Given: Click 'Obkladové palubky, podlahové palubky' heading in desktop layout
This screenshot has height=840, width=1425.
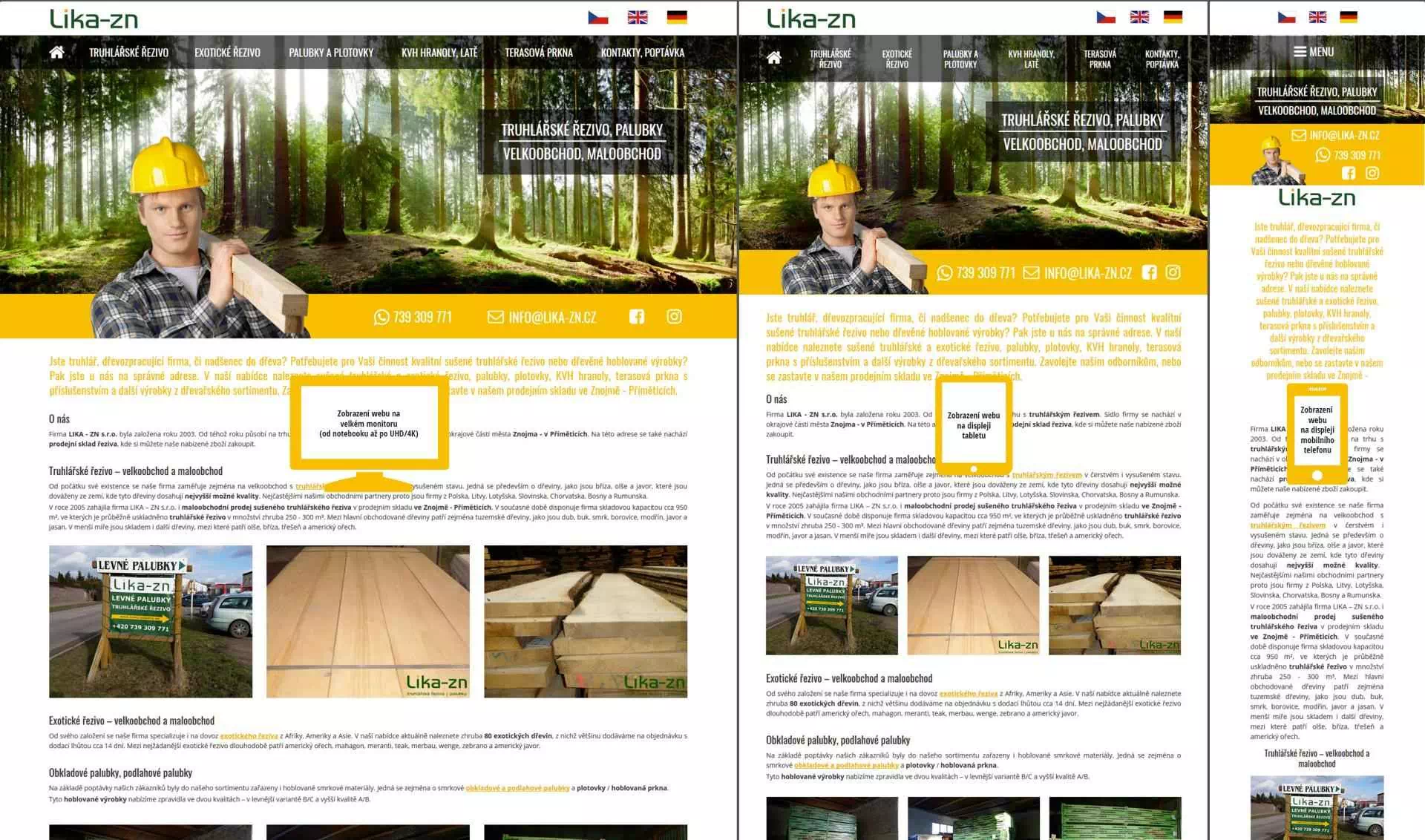Looking at the screenshot, I should (120, 772).
